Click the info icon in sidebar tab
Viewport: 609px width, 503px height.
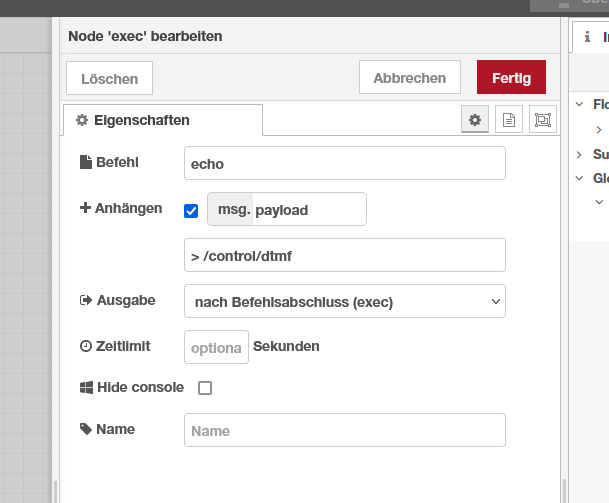588,37
